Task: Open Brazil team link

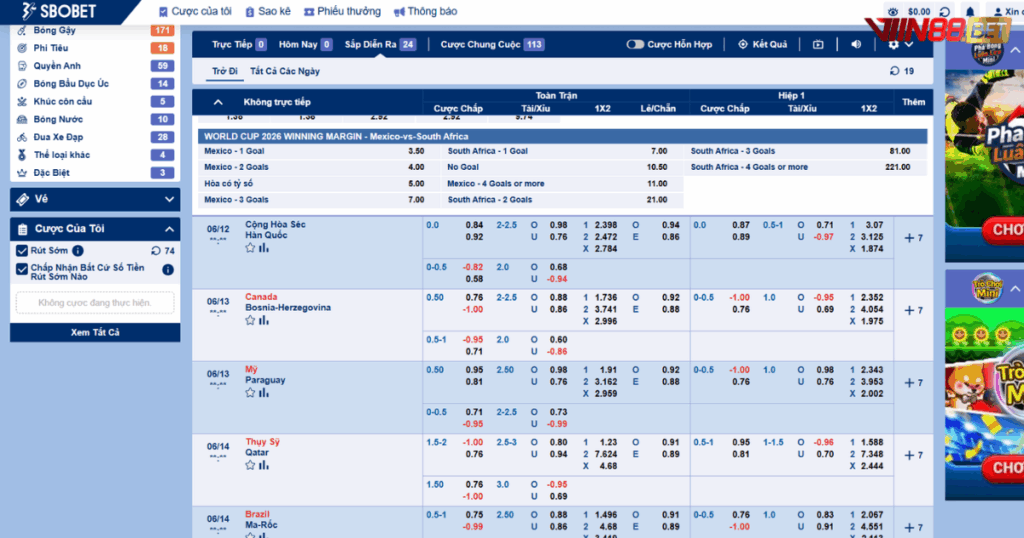Action: click(257, 514)
